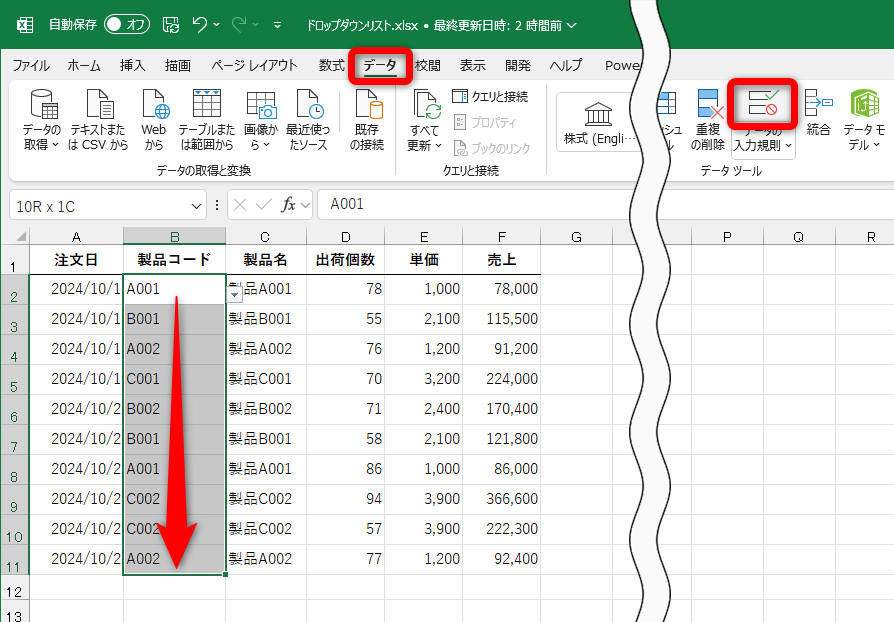Select column F header

(x=501, y=237)
